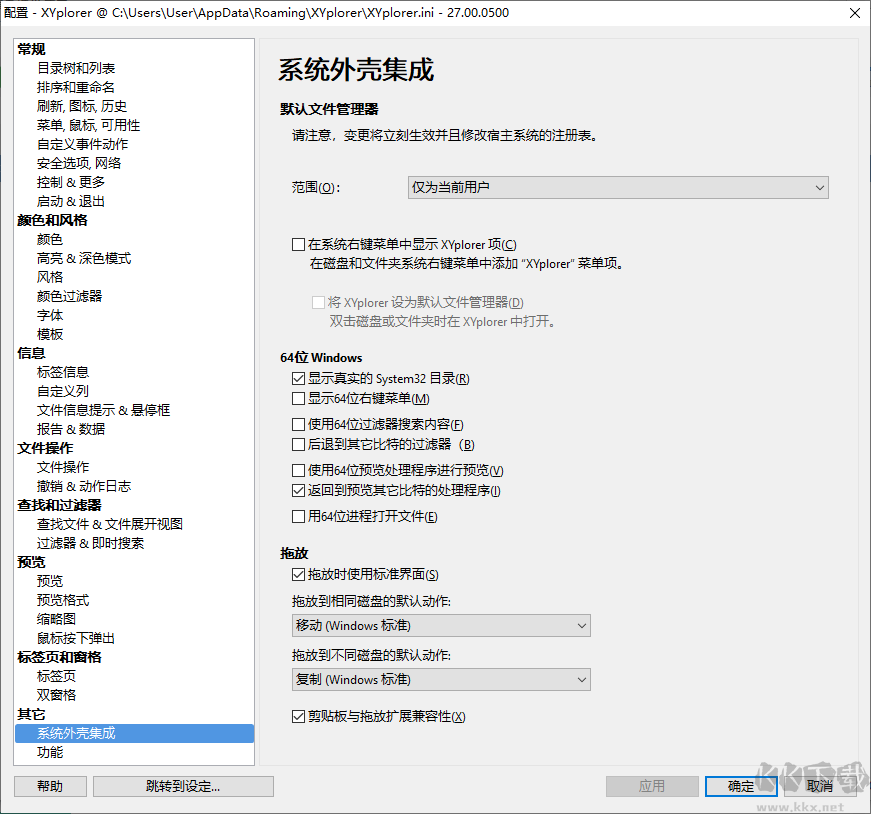Click the 其它 section header
Image resolution: width=871 pixels, height=814 pixels.
(x=31, y=714)
